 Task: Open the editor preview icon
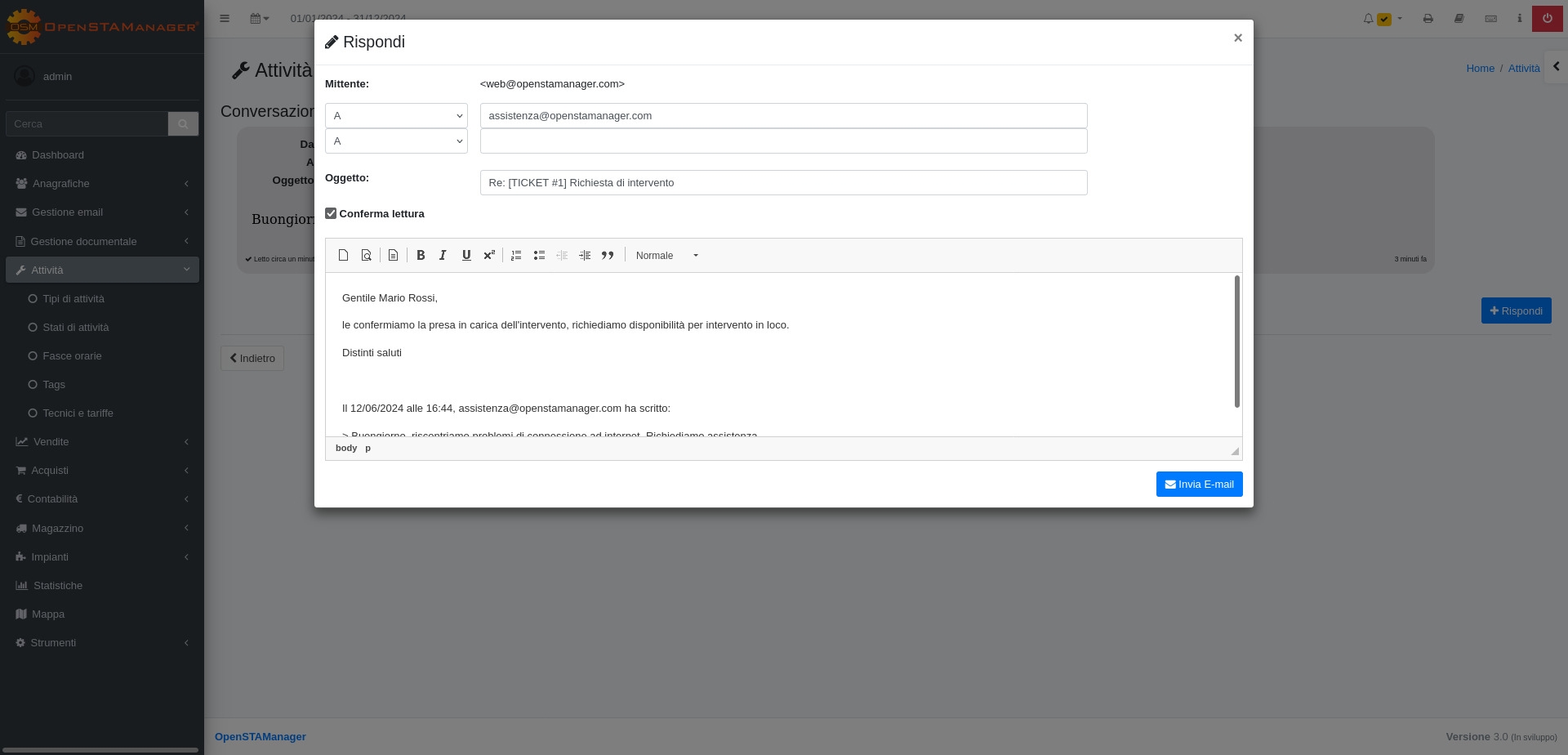[x=367, y=256]
